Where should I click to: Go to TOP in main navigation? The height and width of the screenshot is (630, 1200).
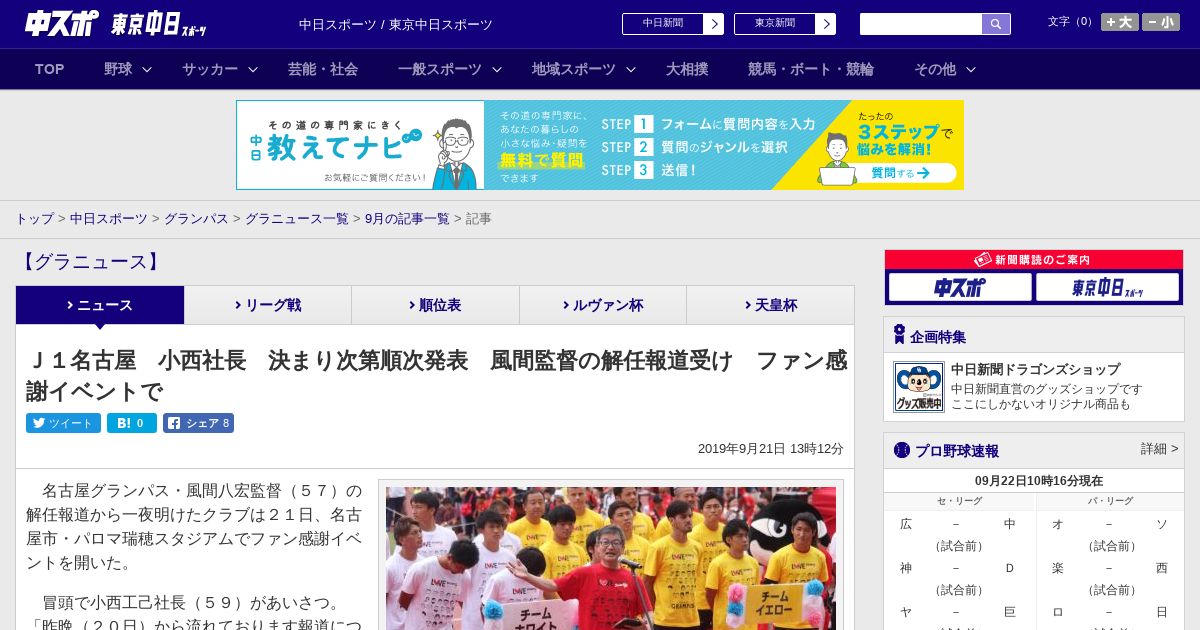[x=49, y=69]
